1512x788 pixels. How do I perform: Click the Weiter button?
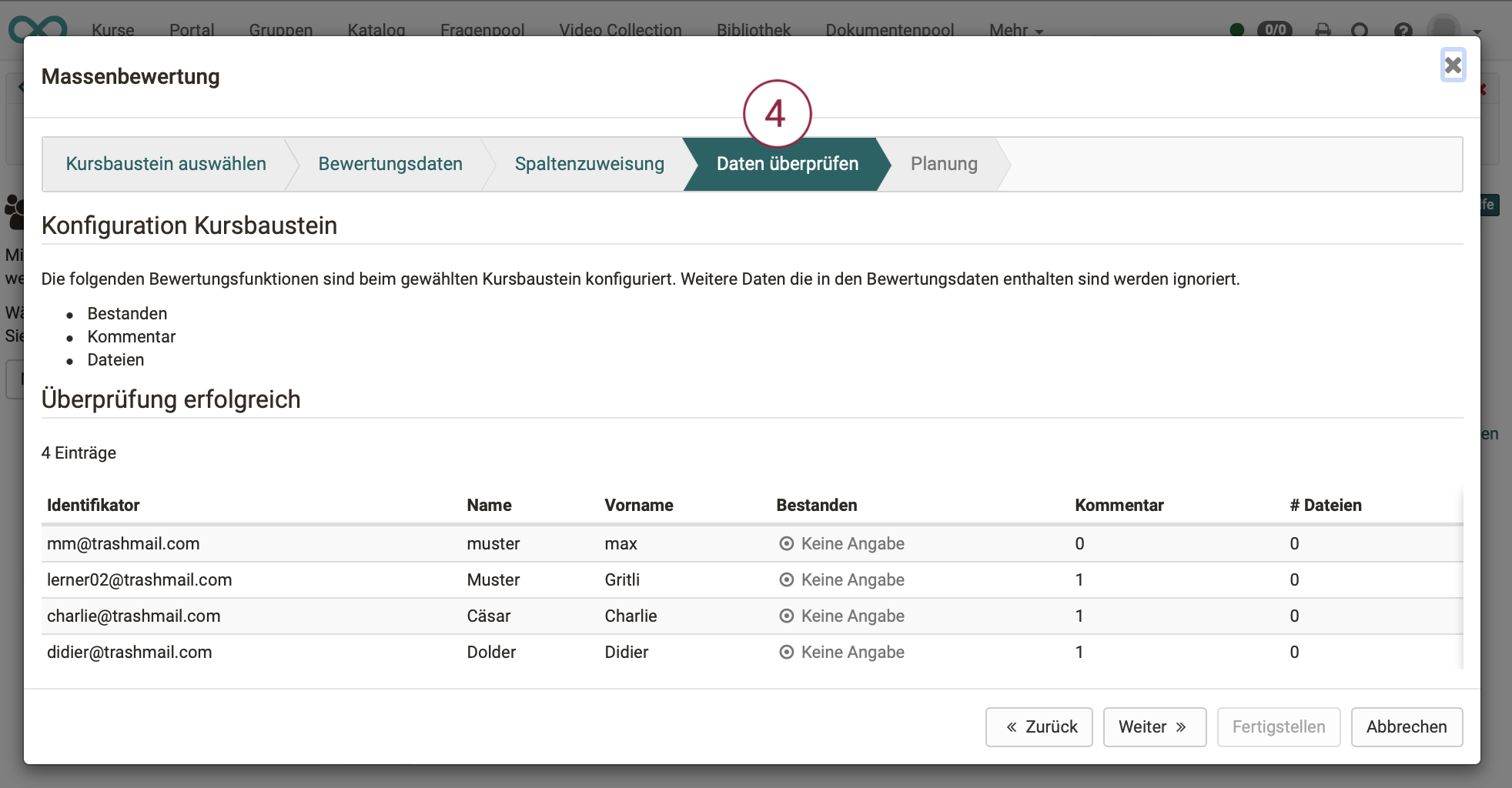click(1155, 727)
